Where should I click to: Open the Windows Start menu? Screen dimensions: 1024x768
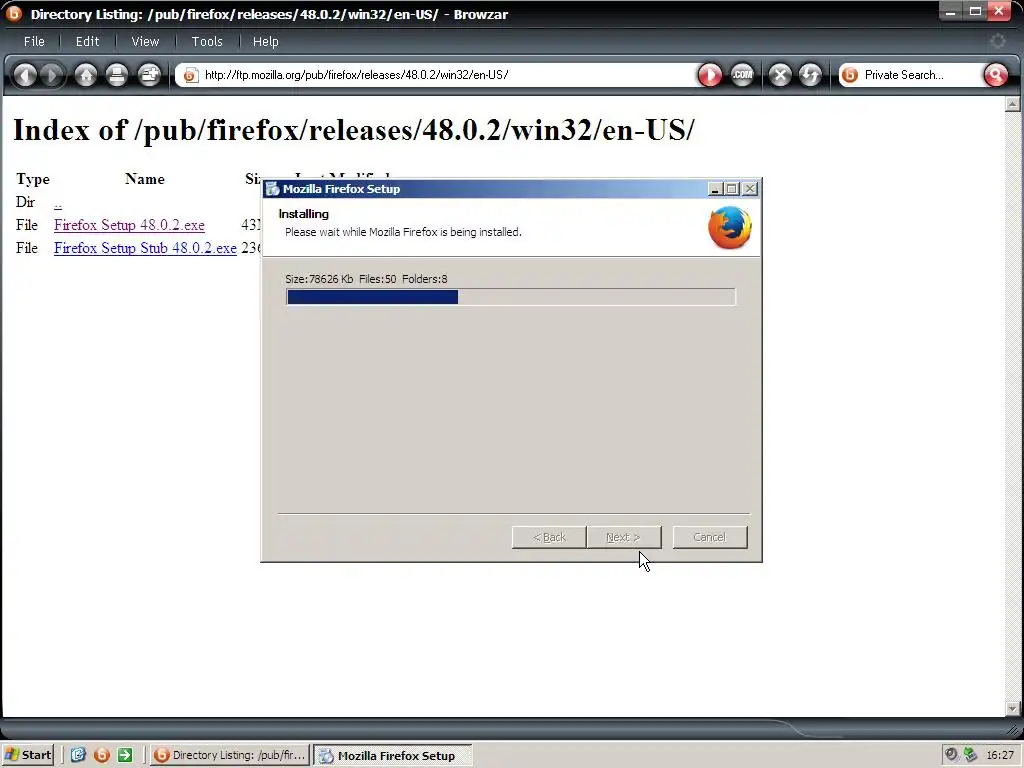(x=27, y=755)
